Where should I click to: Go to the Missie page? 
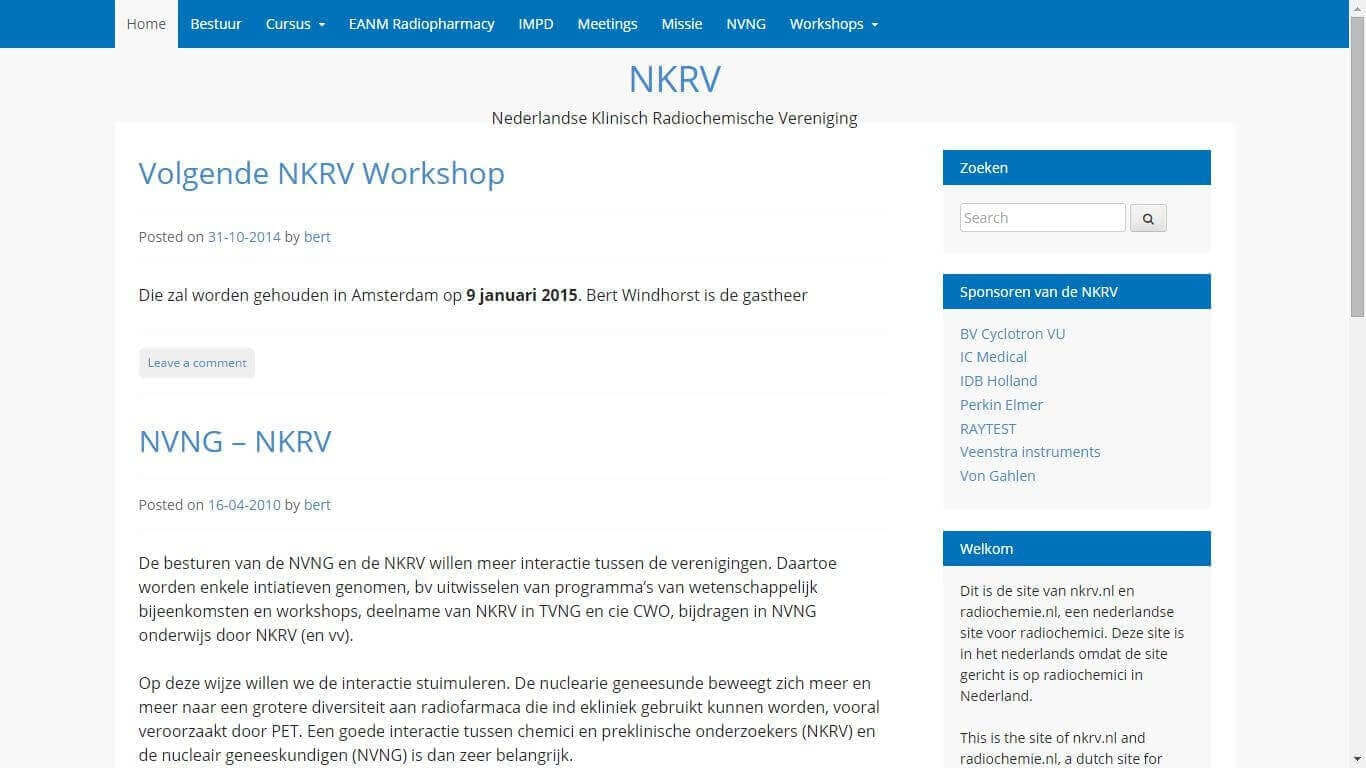pyautogui.click(x=681, y=24)
